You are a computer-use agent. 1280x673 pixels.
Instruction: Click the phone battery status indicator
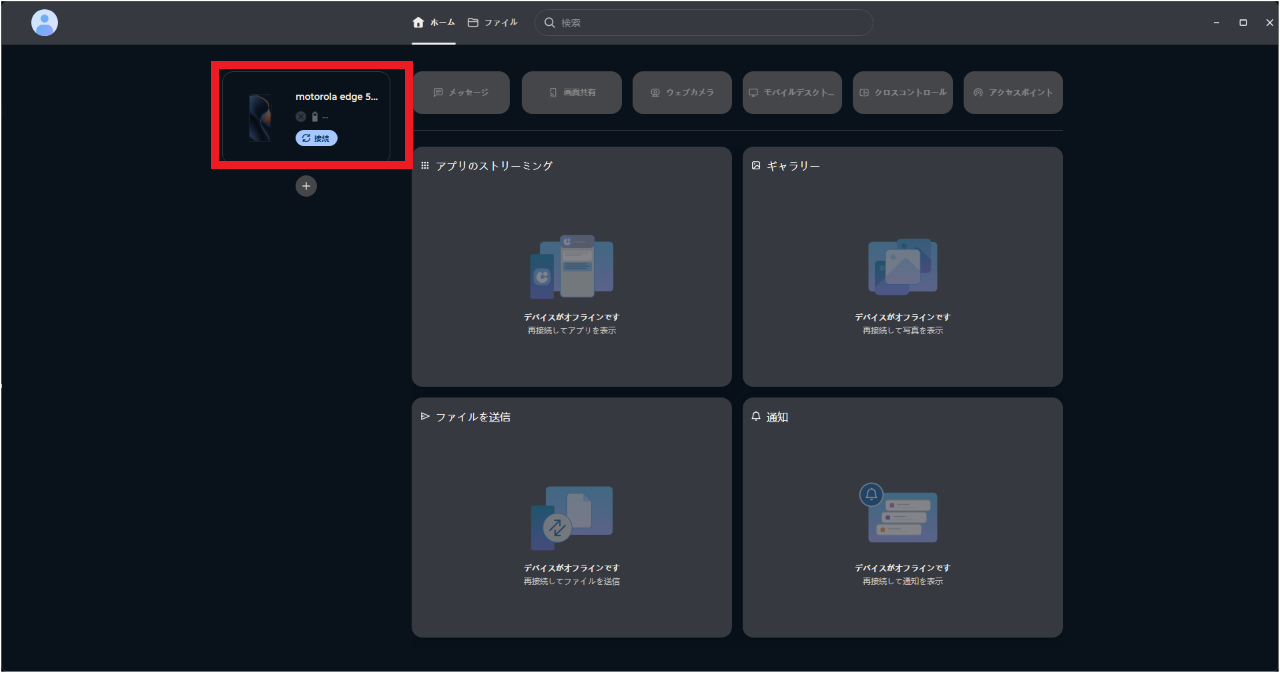point(313,116)
